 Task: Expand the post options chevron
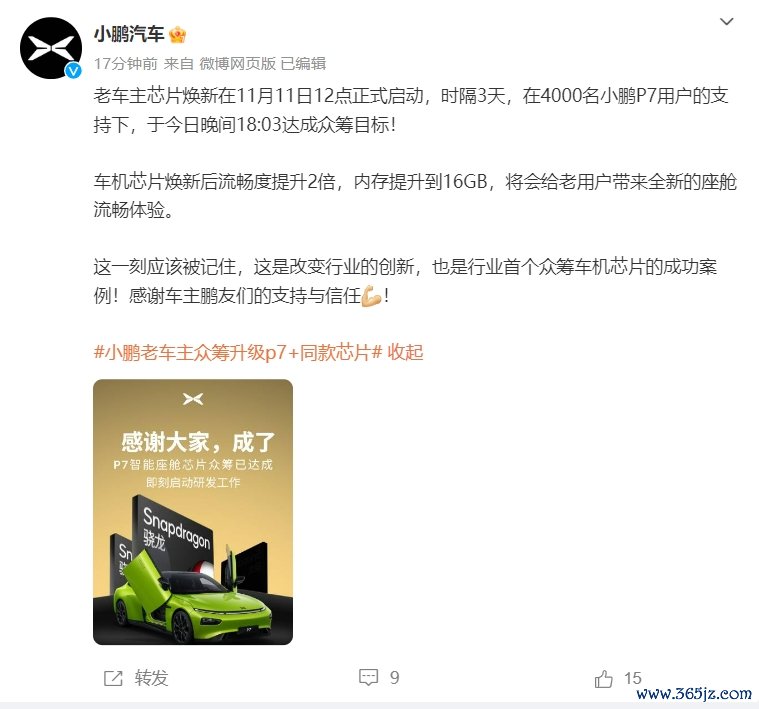coord(727,22)
